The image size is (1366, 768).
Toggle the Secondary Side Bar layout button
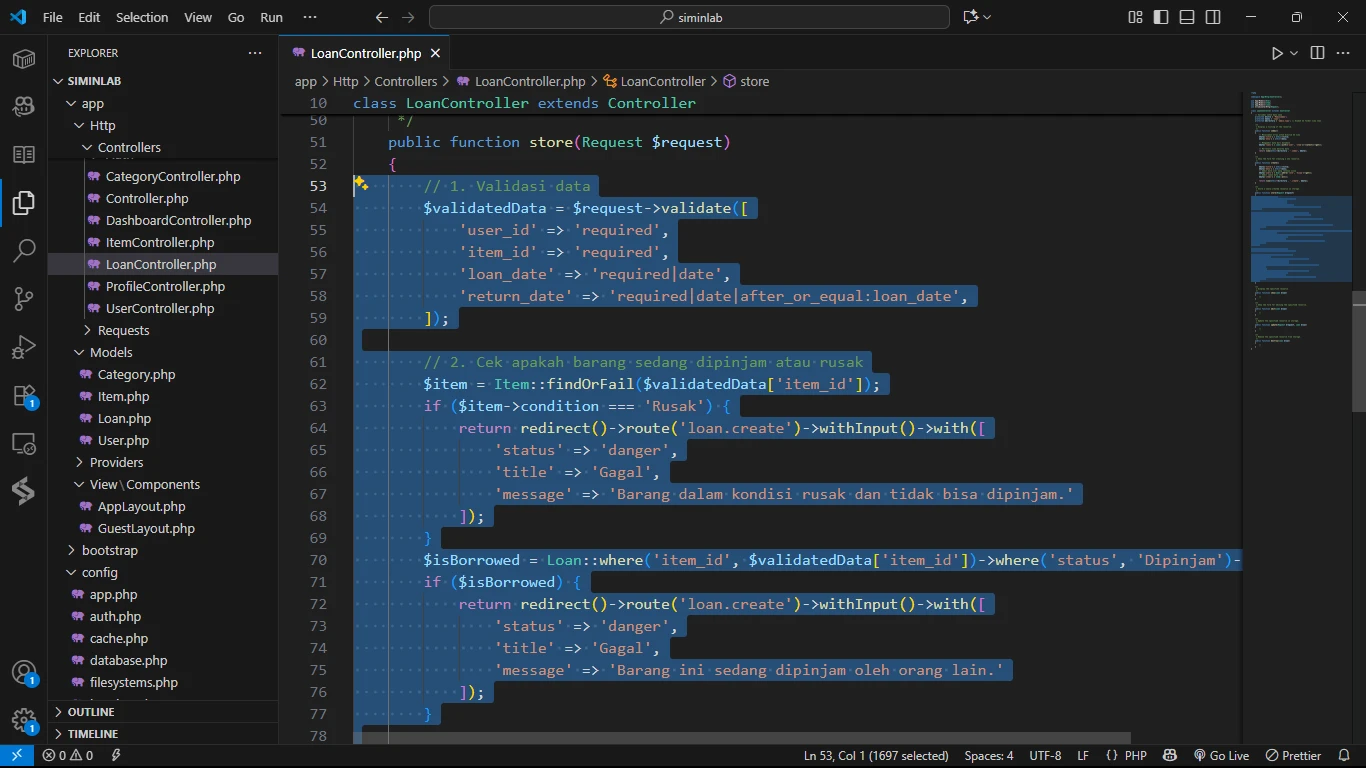click(x=1213, y=17)
